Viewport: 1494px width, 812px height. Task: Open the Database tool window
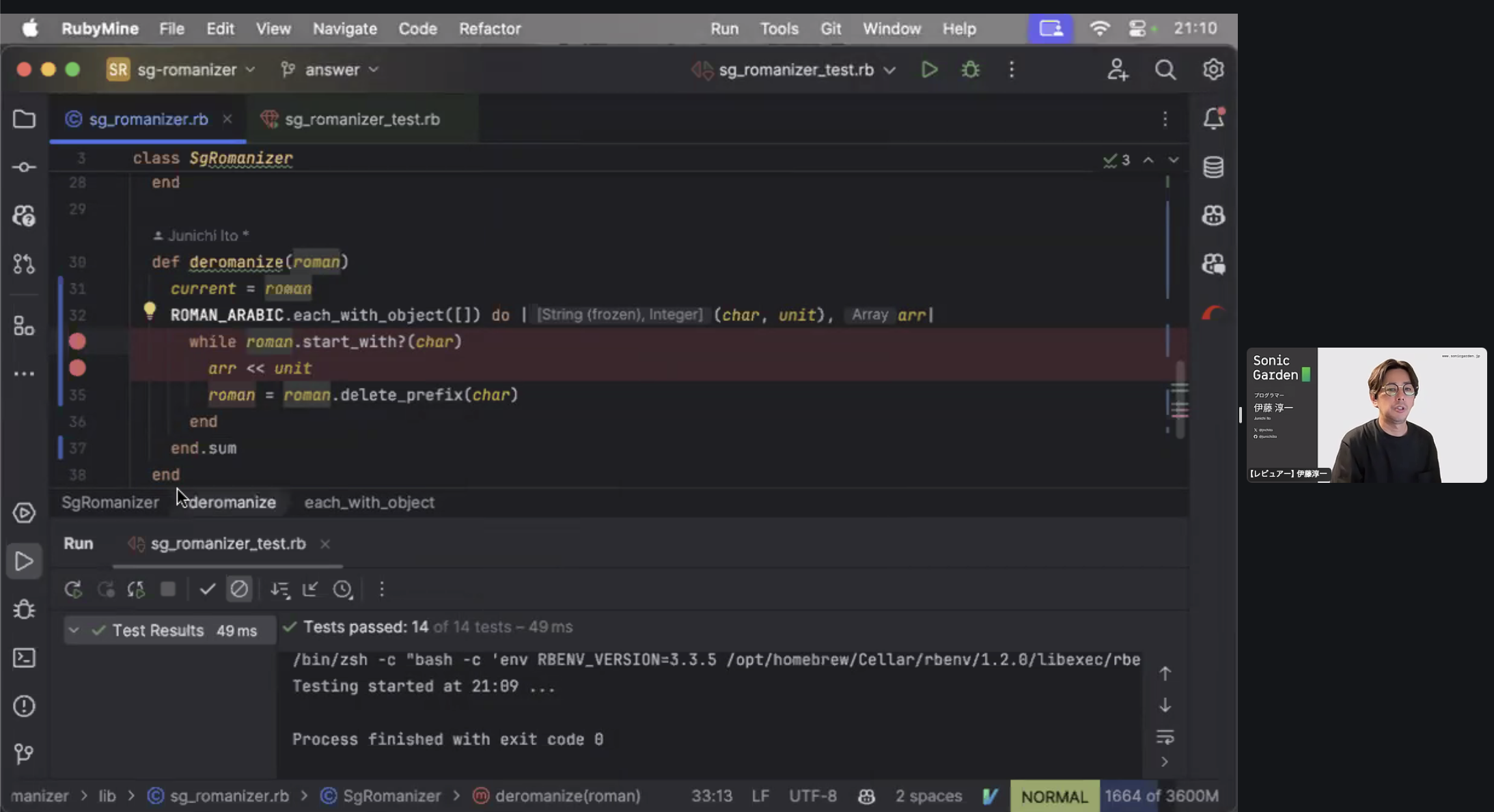click(x=1213, y=167)
